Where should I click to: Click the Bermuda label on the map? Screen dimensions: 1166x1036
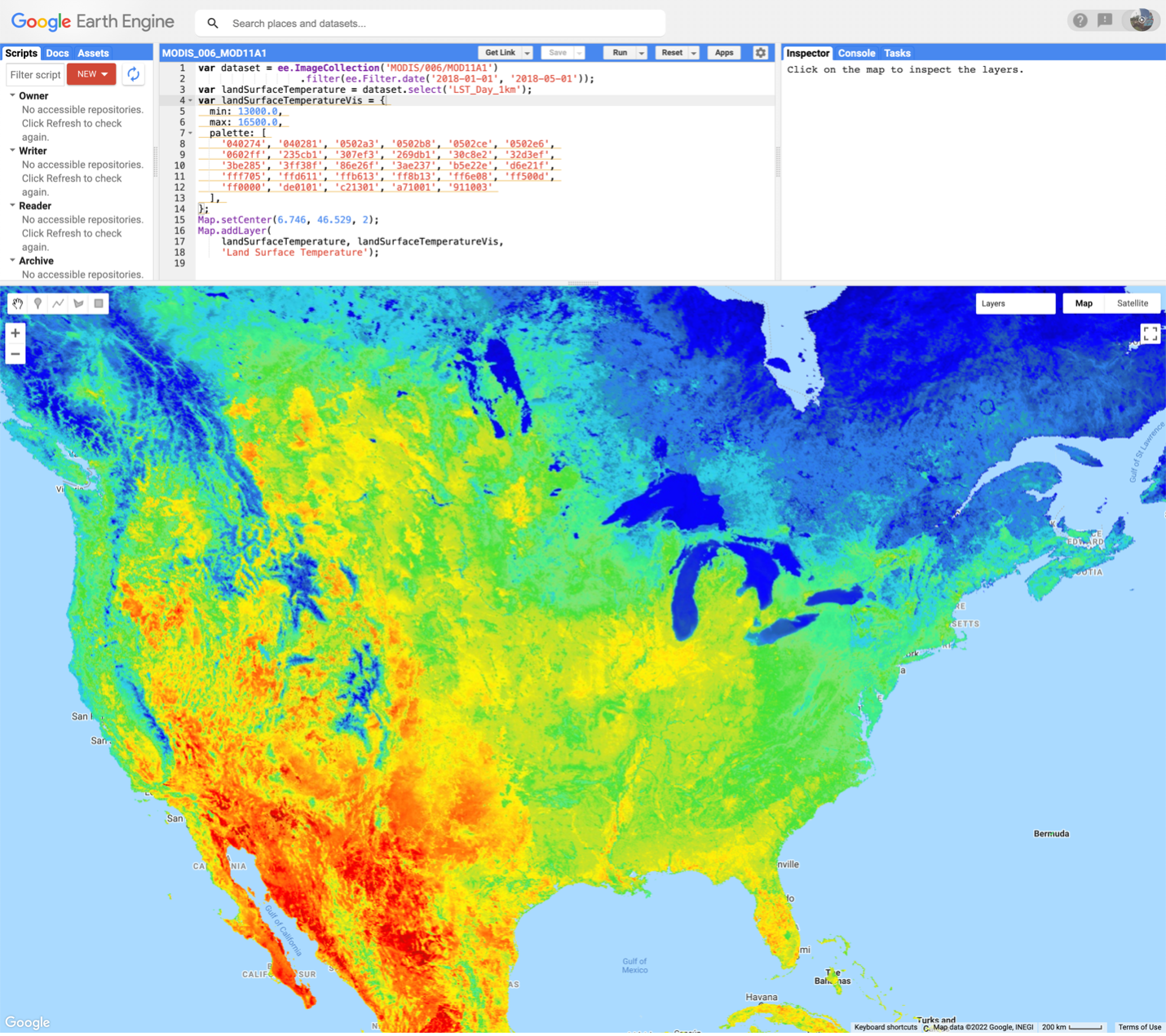[x=1051, y=834]
